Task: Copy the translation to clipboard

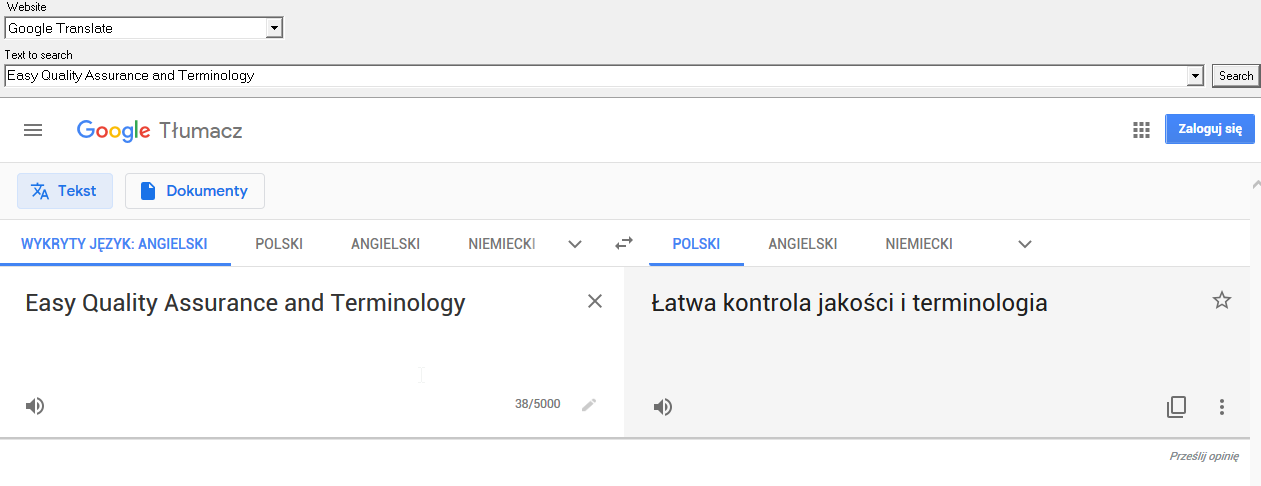Action: (x=1177, y=407)
